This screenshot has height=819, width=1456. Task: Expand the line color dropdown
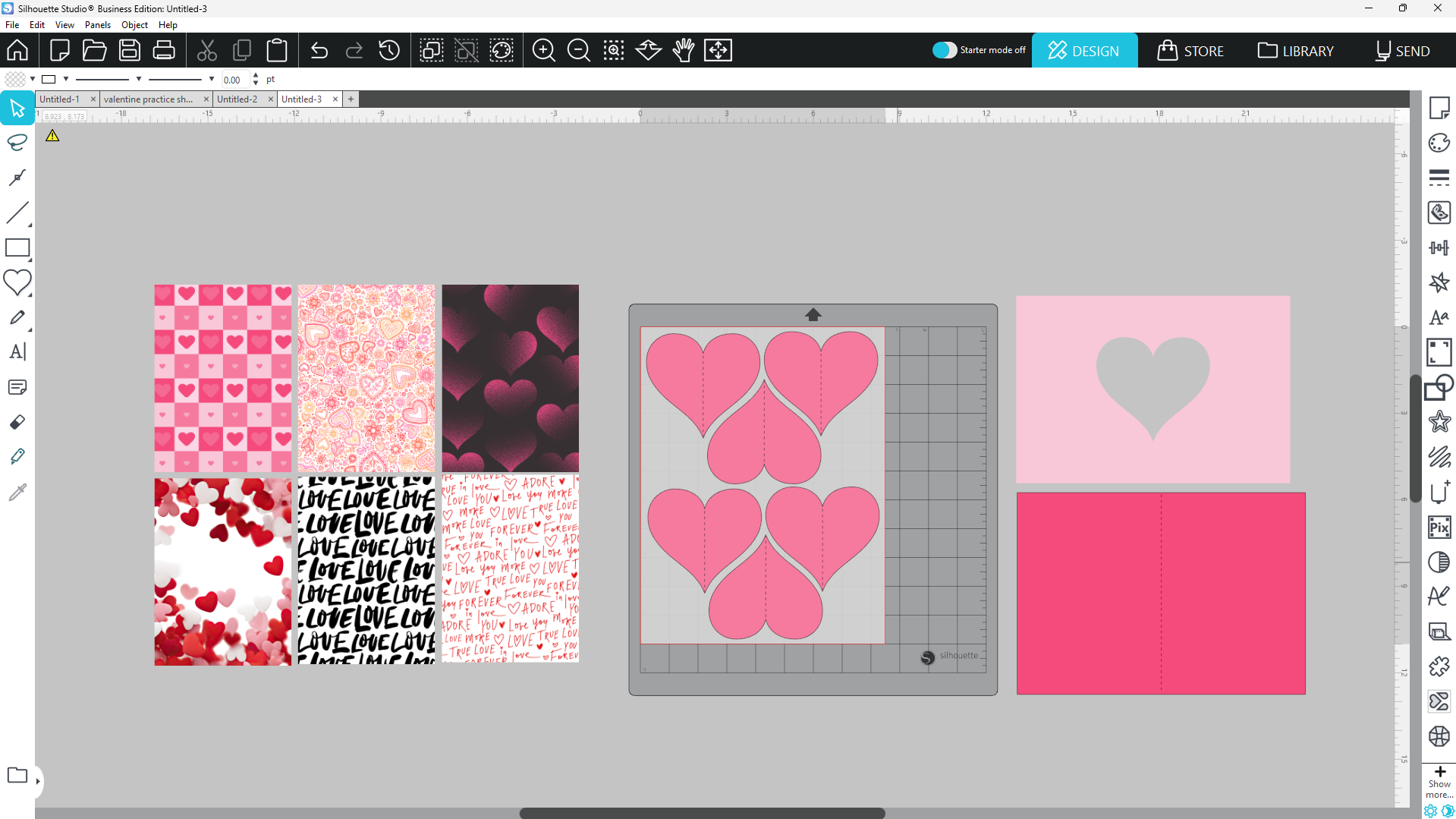click(66, 79)
